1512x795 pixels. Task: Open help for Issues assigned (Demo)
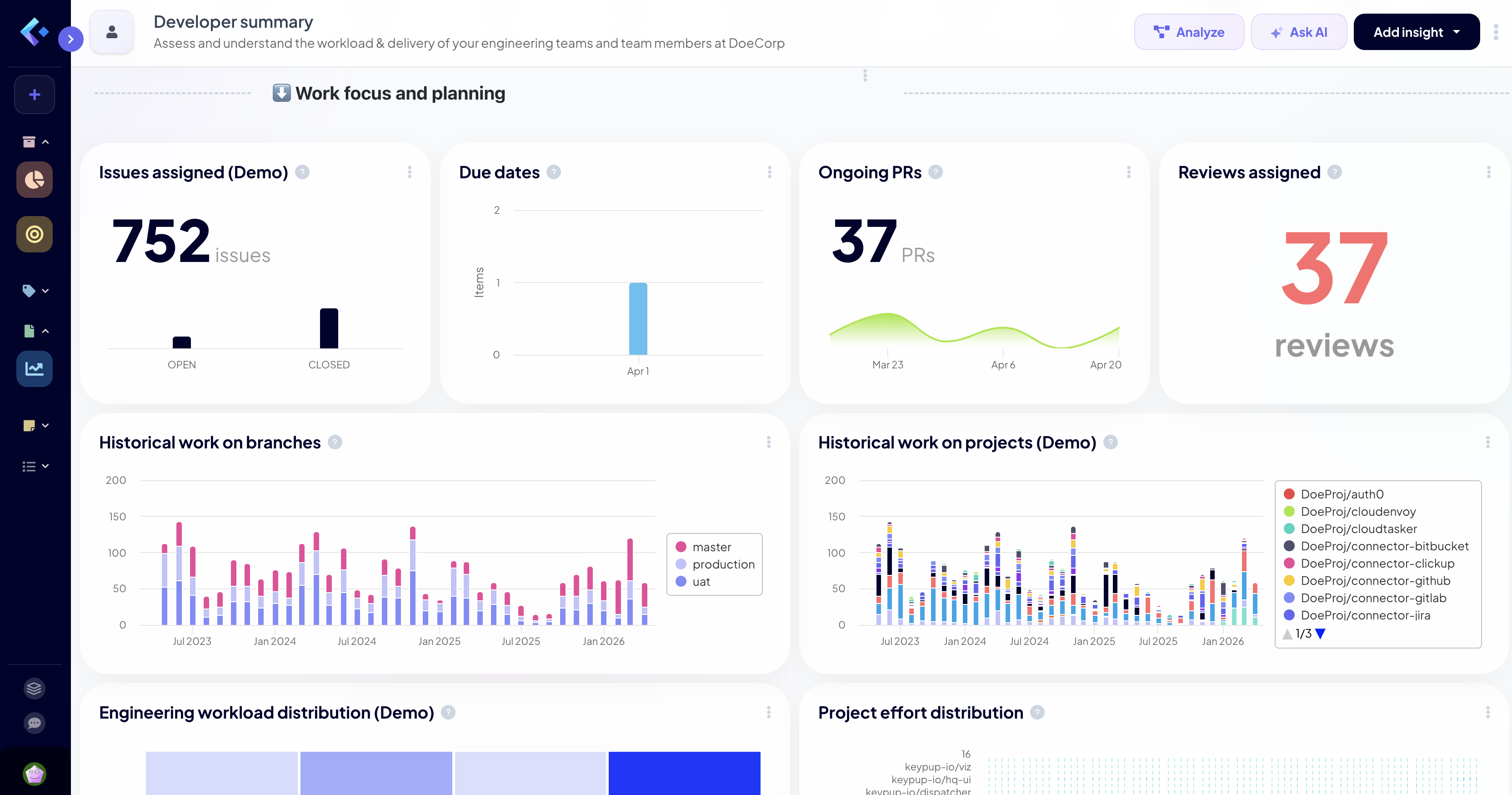click(302, 172)
